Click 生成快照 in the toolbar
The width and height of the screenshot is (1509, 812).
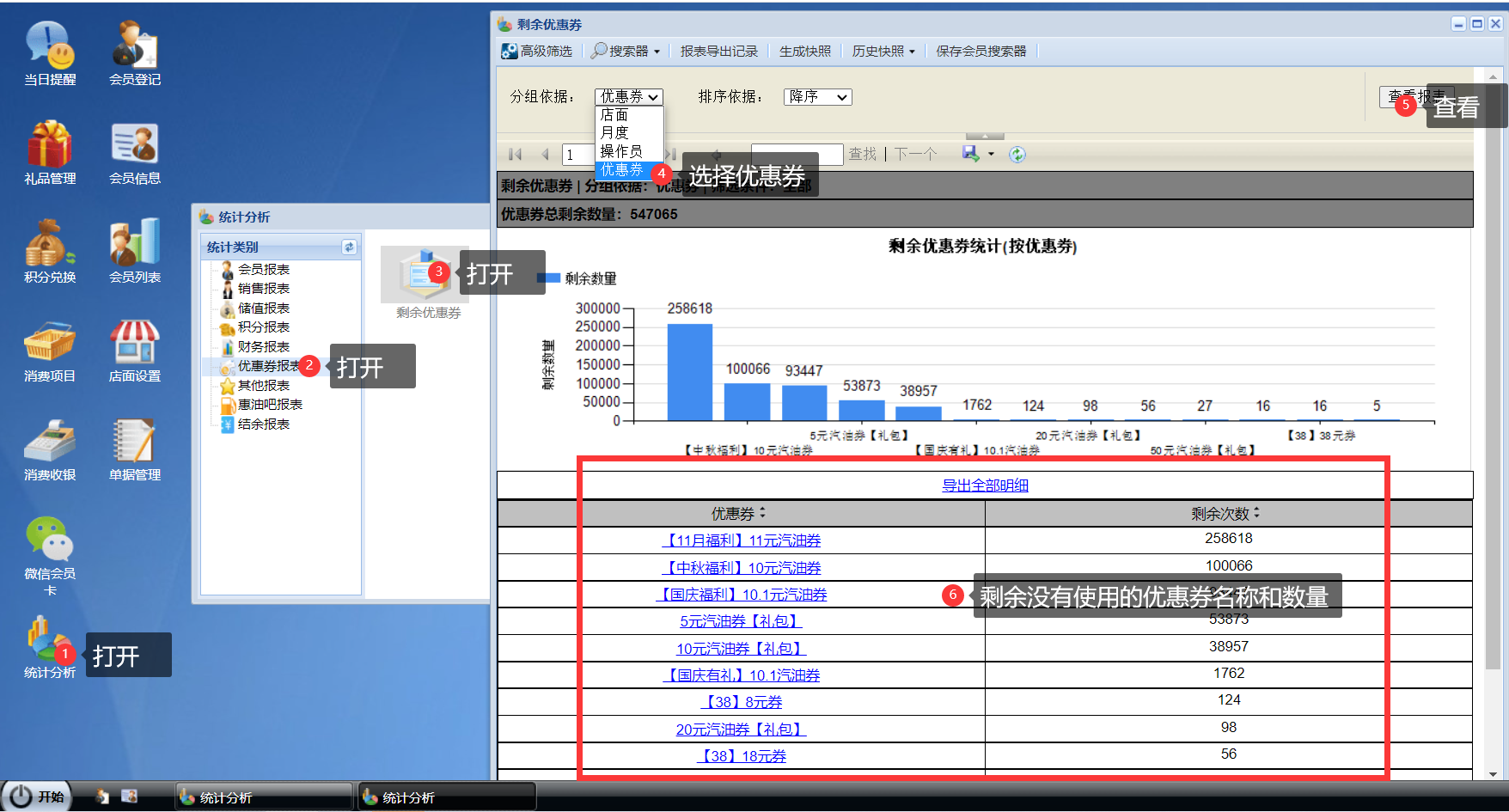805,52
